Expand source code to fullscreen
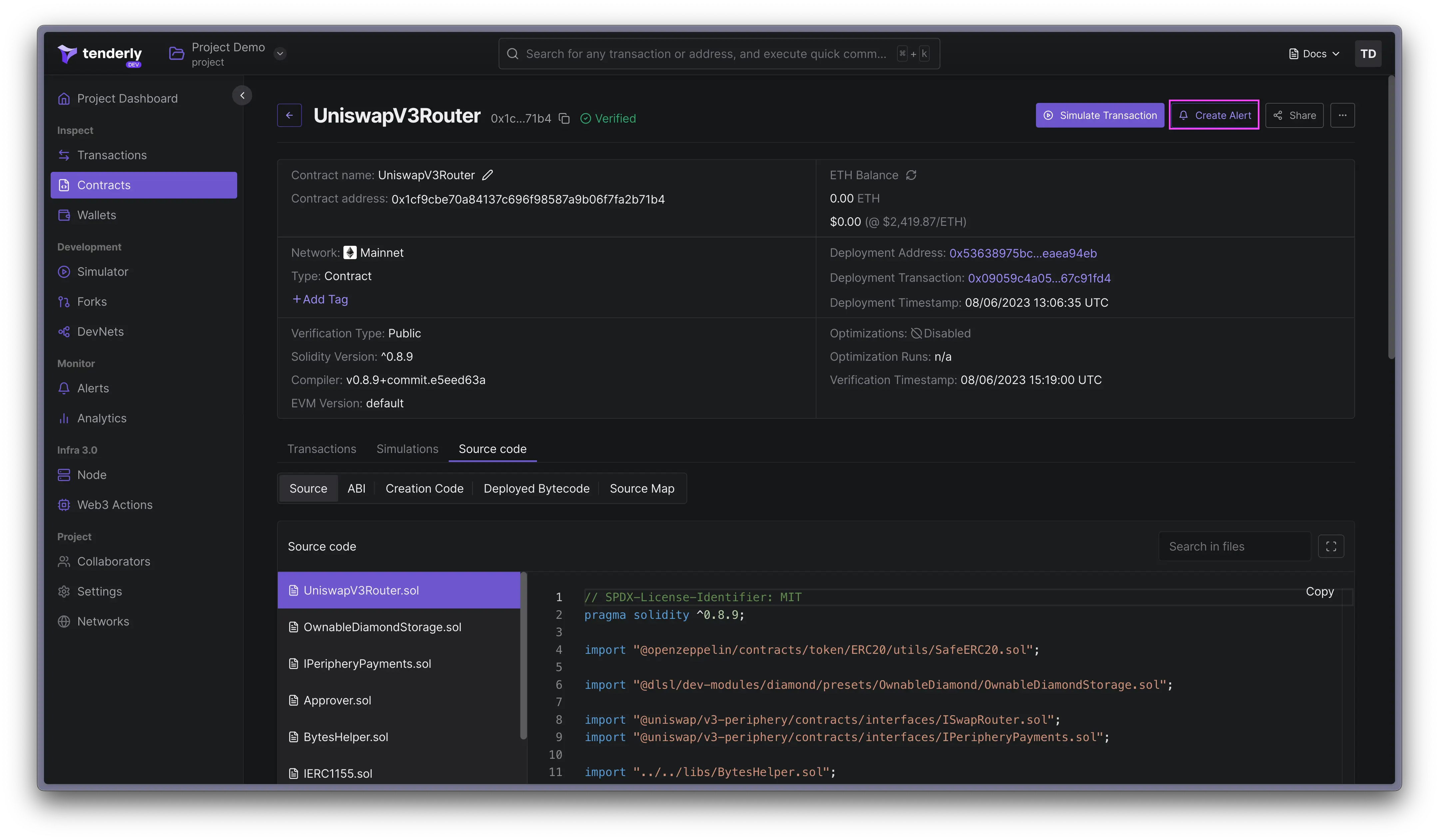The width and height of the screenshot is (1439, 840). coord(1330,547)
